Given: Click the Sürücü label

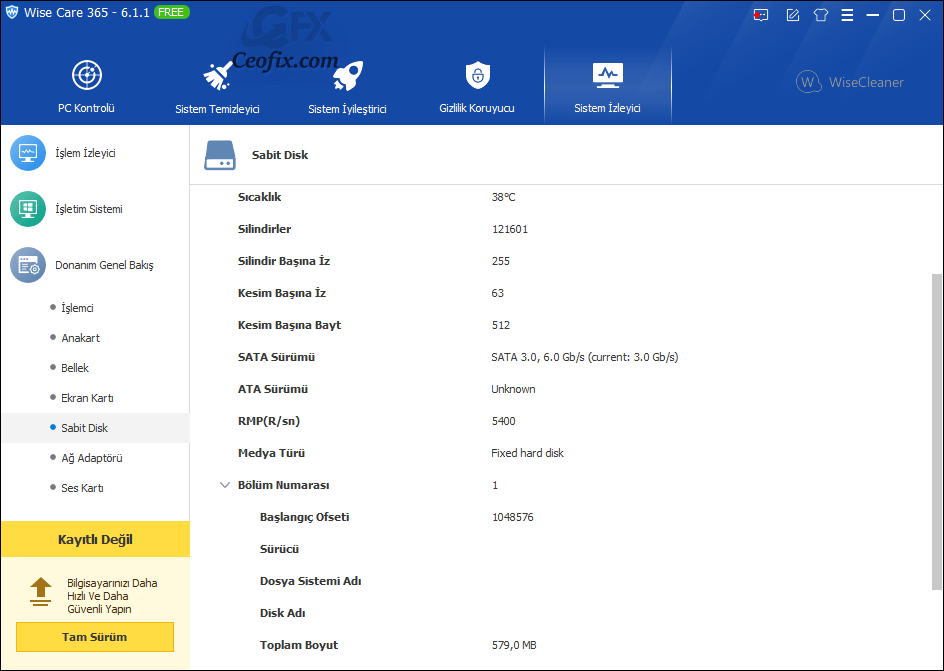Looking at the screenshot, I should tap(279, 549).
